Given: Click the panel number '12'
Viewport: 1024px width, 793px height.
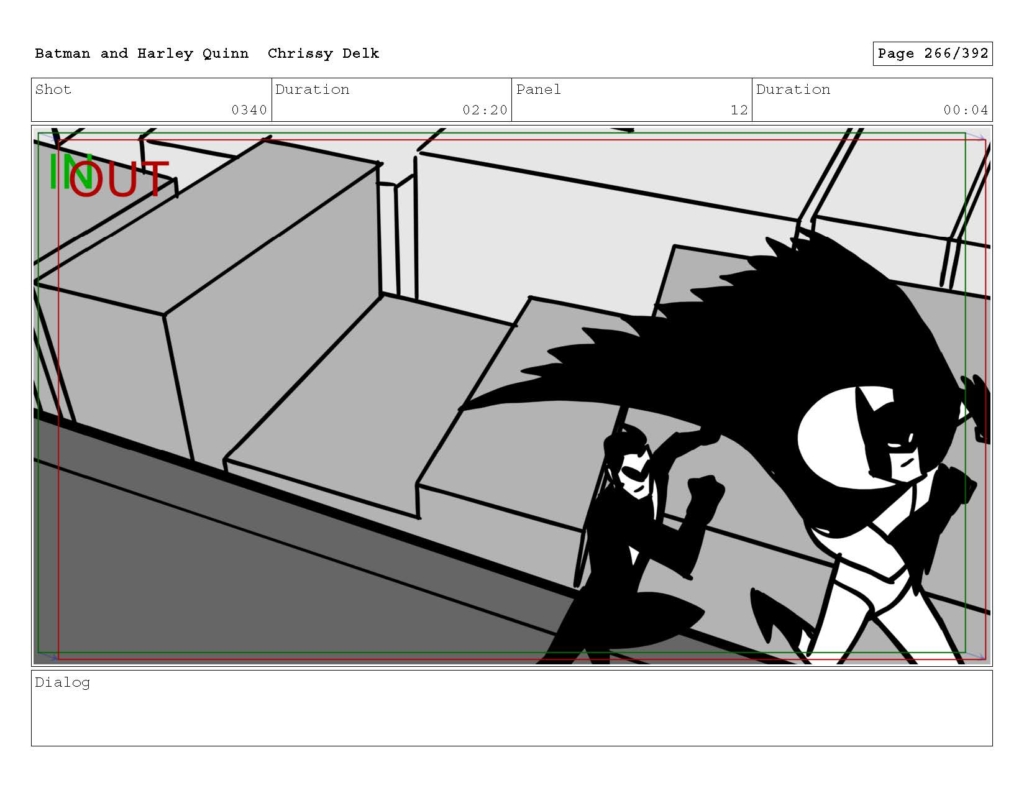Looking at the screenshot, I should coord(739,110).
